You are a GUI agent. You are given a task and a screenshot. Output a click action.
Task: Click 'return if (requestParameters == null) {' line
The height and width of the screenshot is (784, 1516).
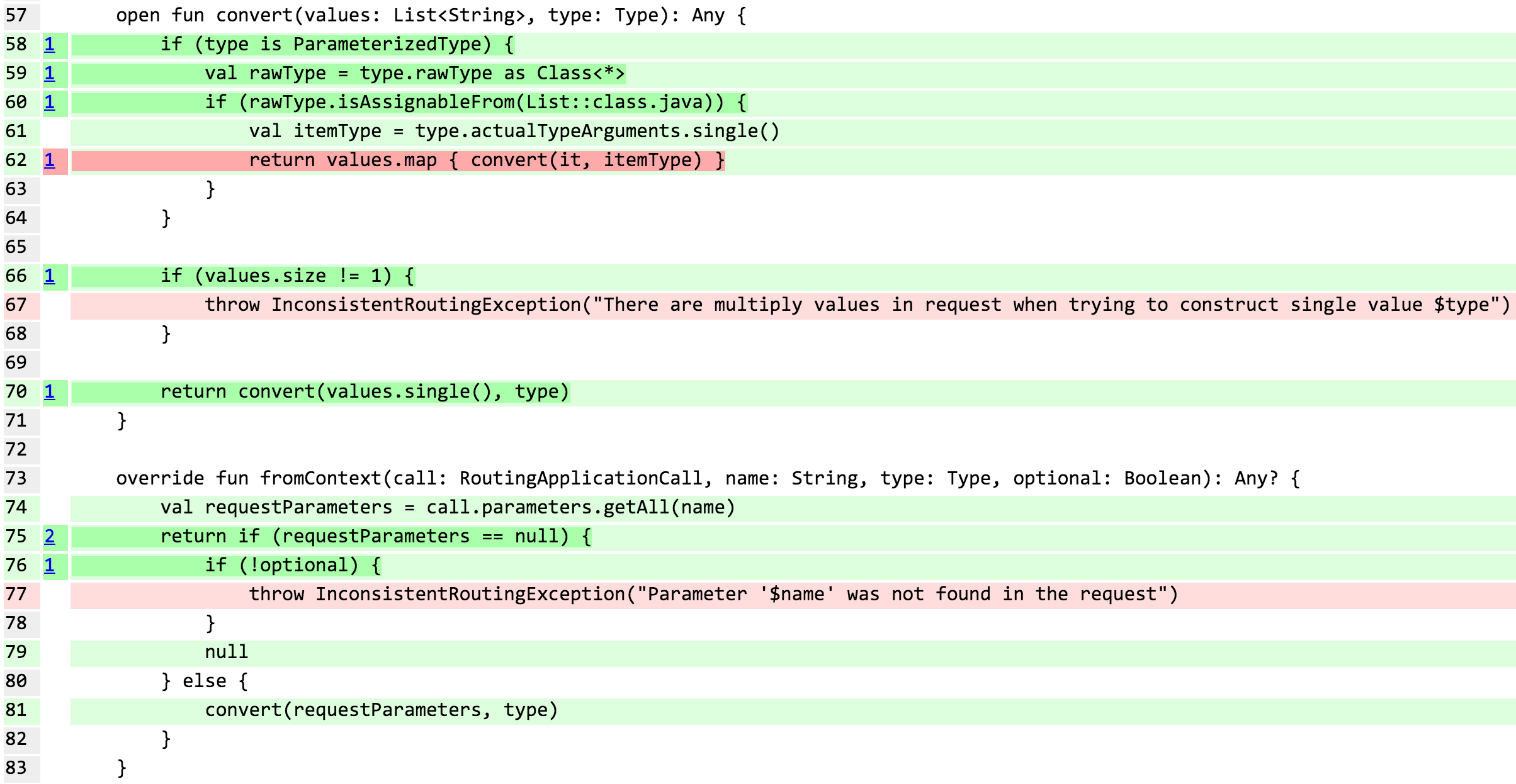[376, 537]
